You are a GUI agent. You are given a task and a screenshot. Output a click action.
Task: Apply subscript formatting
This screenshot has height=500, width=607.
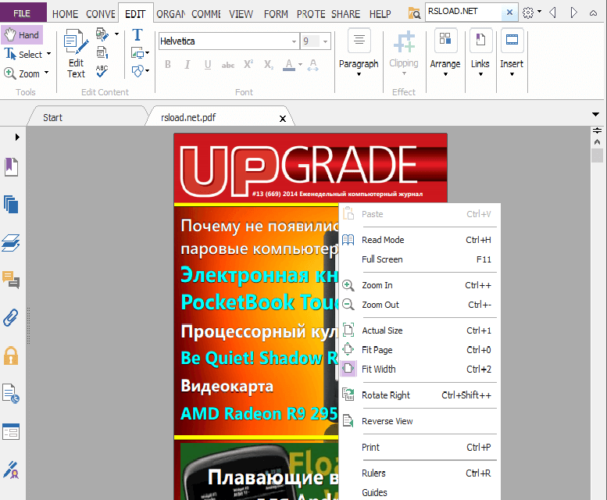(268, 64)
